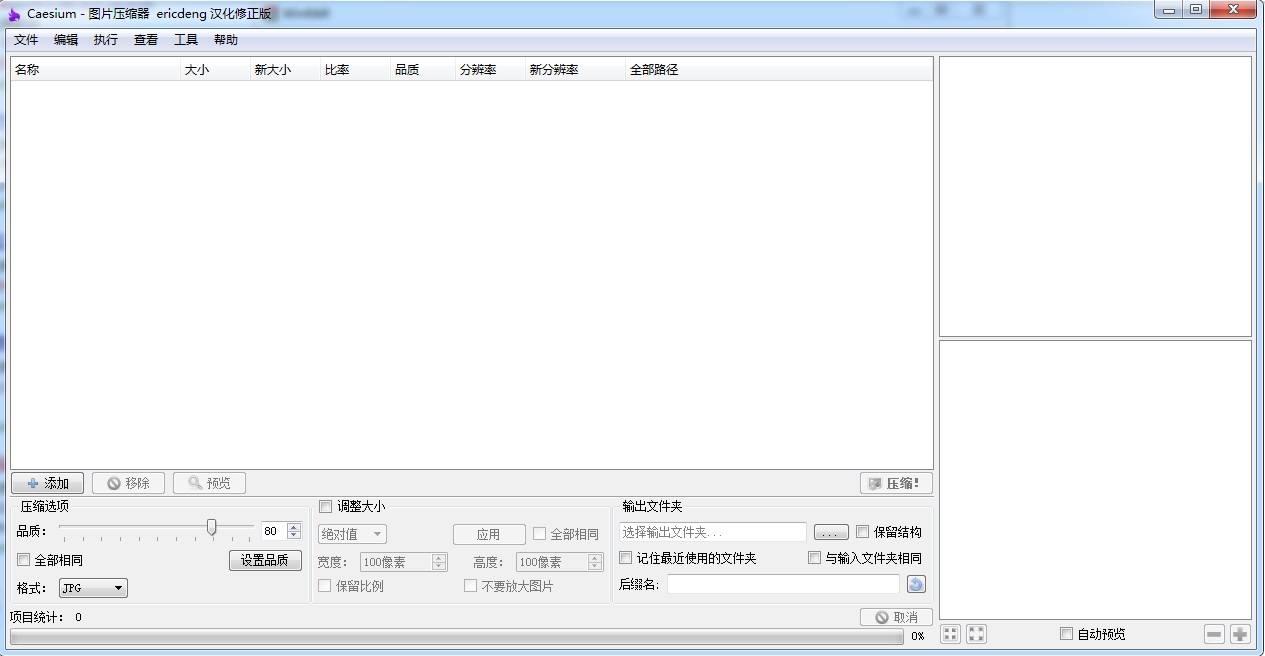This screenshot has width=1265, height=656.
Task: Zoom in preview with plus icon
Action: (x=1240, y=634)
